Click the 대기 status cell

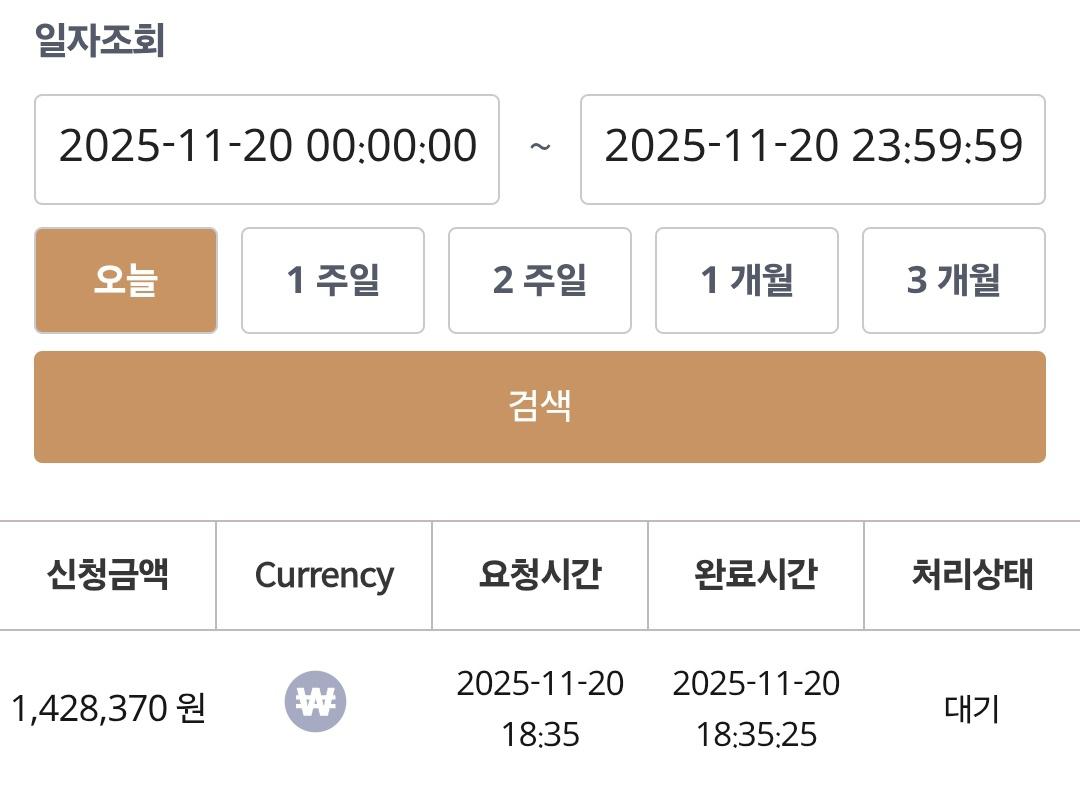pos(972,709)
